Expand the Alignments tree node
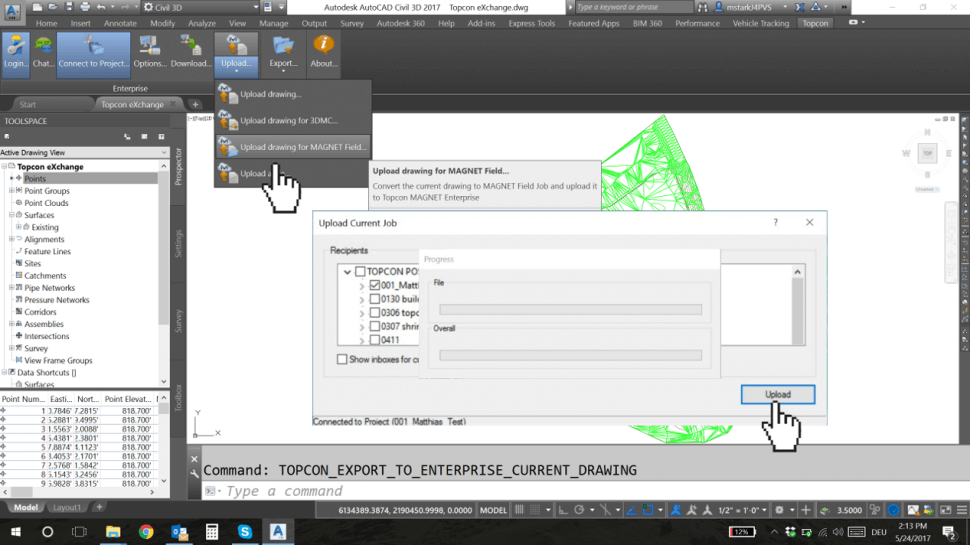 (11, 239)
